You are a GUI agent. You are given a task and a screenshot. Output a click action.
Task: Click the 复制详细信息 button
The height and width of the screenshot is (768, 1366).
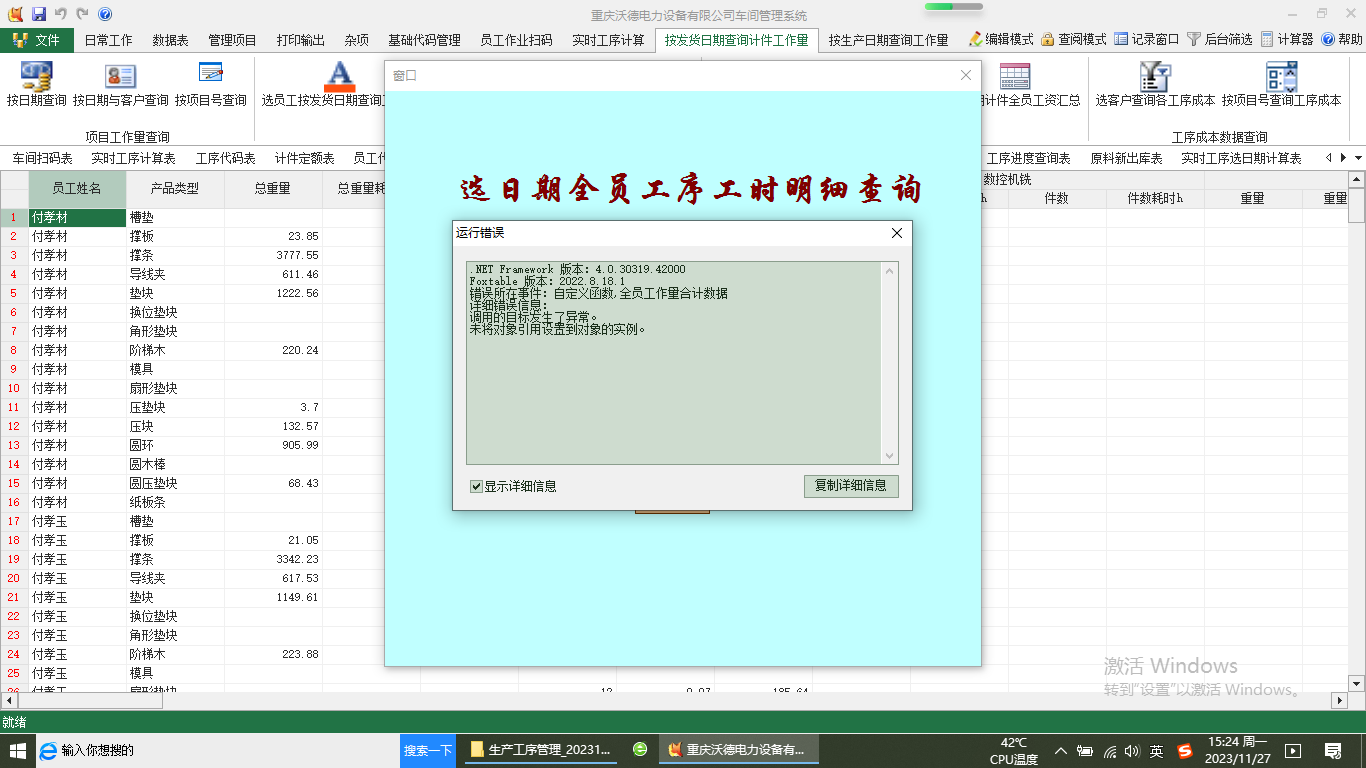pos(850,486)
